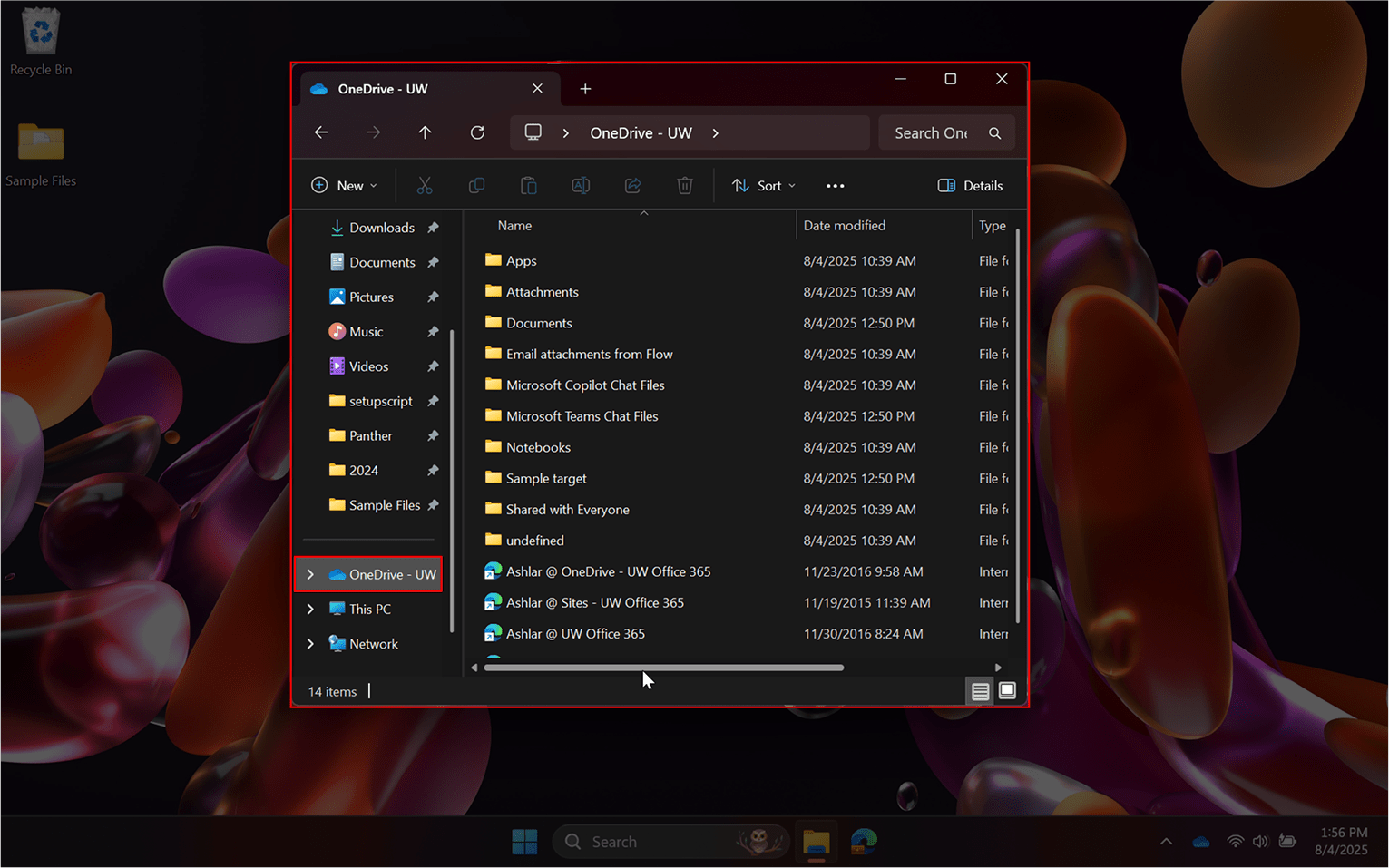Click the Paste icon in the toolbar
This screenshot has width=1389, height=868.
pos(529,185)
